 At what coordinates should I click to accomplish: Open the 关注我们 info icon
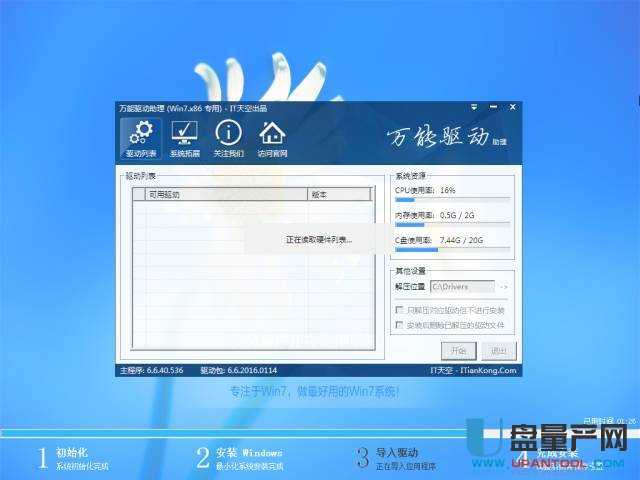(x=228, y=139)
